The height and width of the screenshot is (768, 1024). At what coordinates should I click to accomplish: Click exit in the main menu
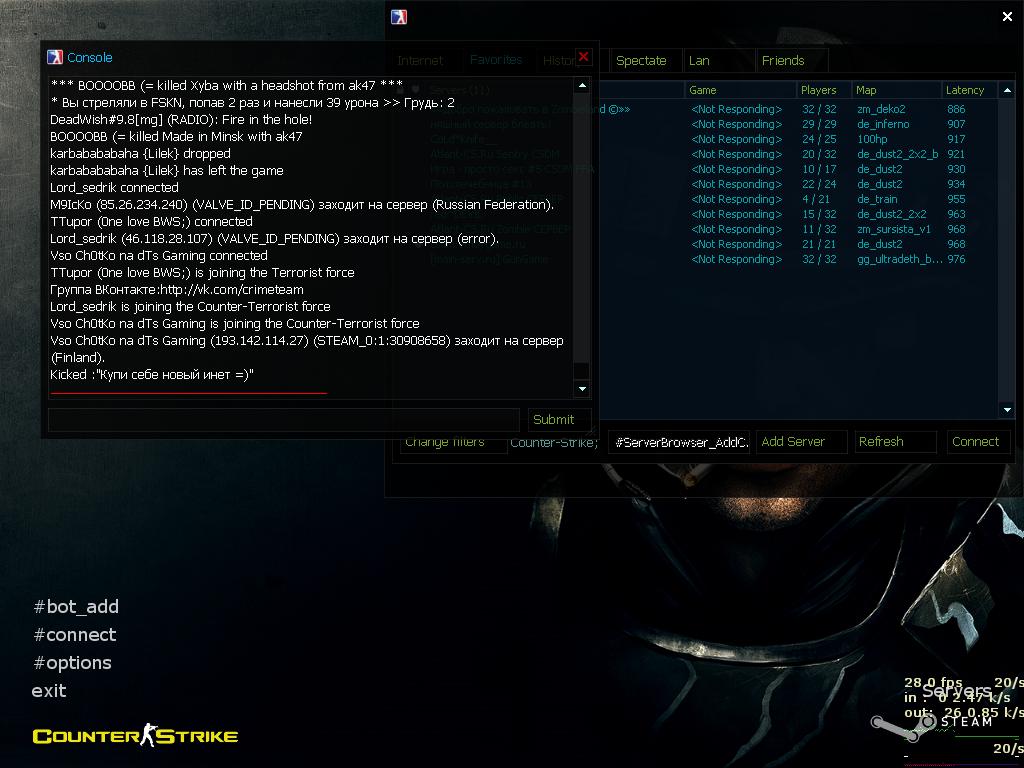[x=49, y=691]
